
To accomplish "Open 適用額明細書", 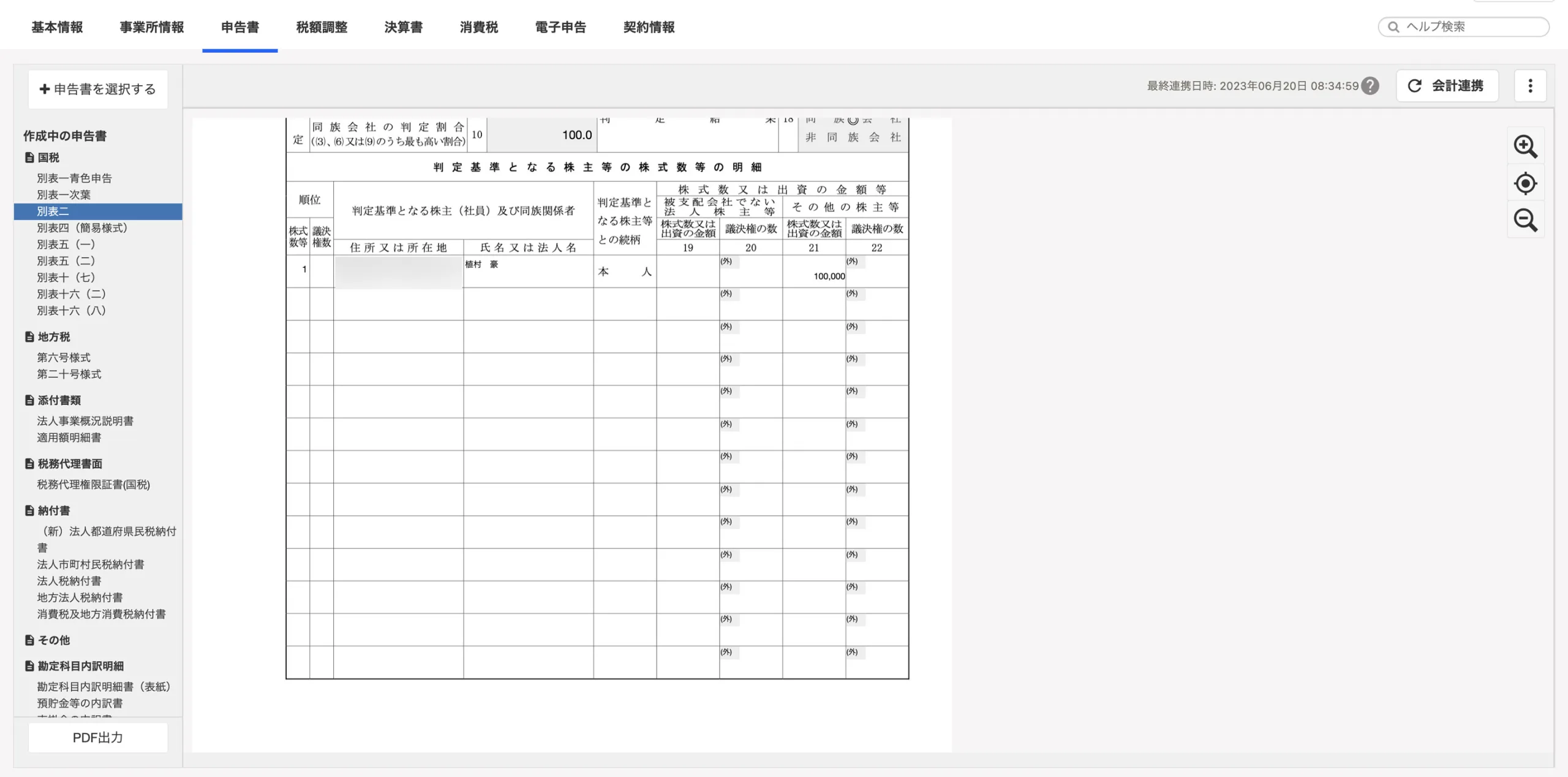I will (69, 438).
